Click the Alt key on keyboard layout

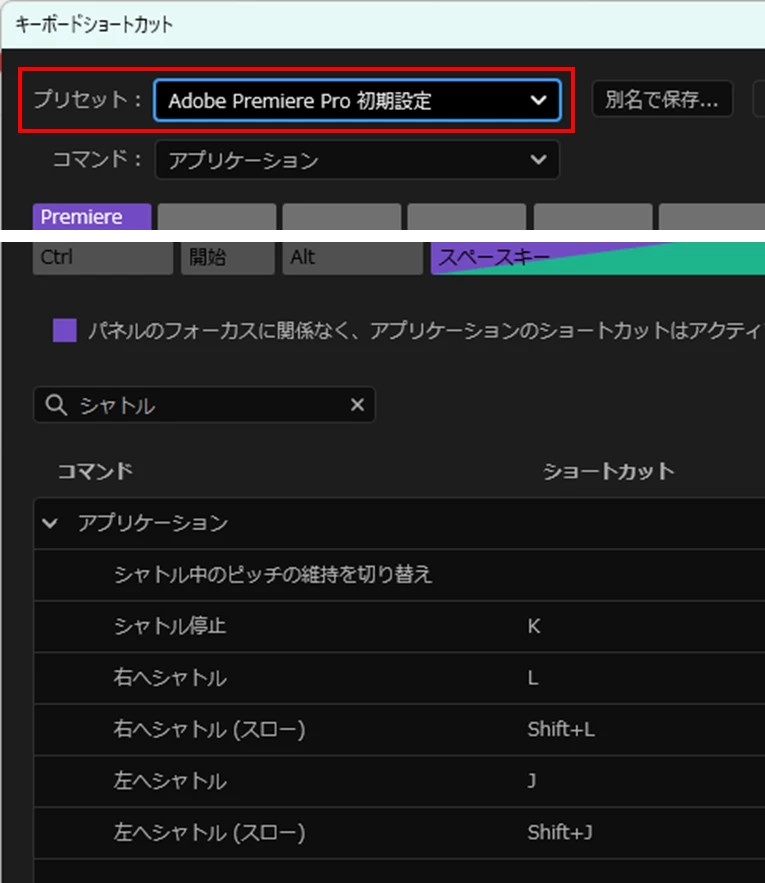pos(352,258)
